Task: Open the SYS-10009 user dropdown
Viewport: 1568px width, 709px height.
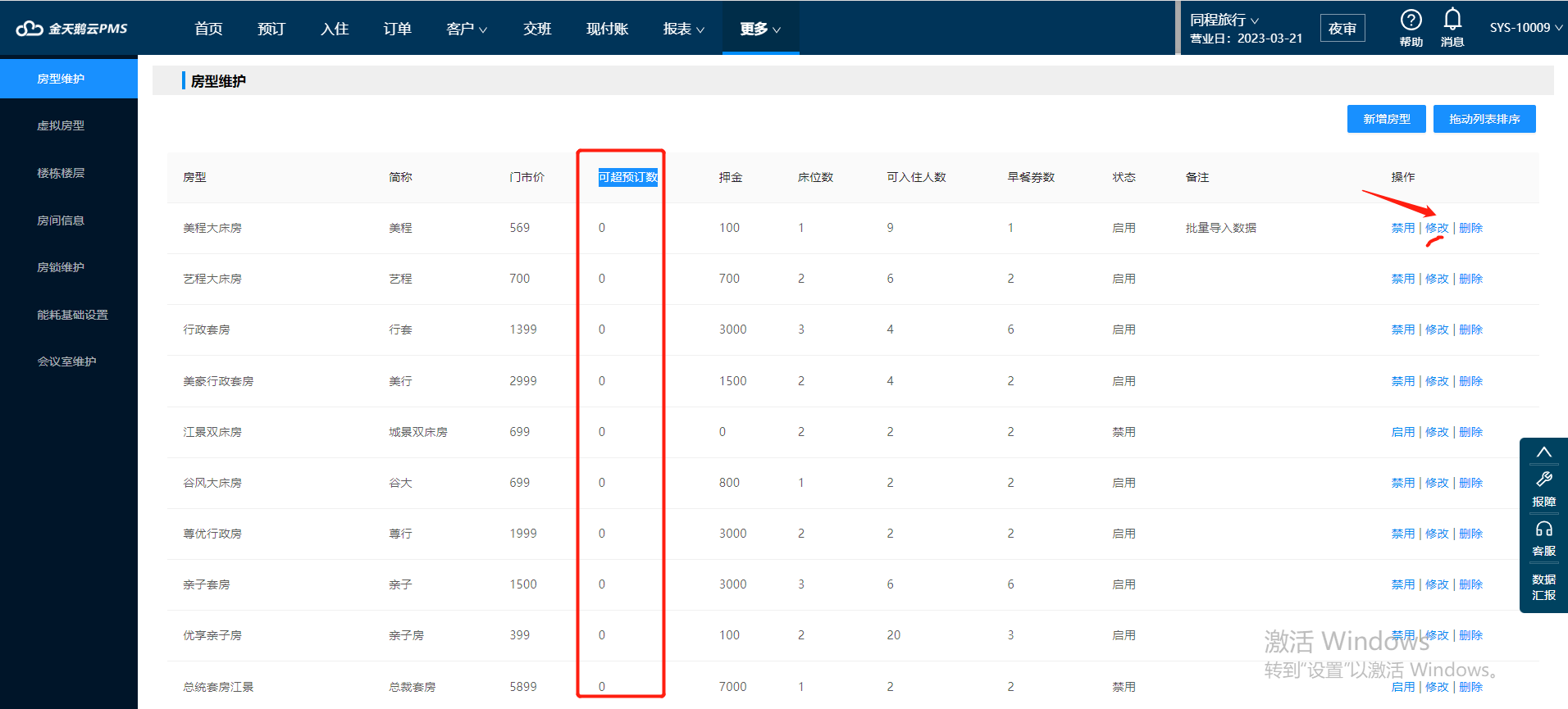Action: pyautogui.click(x=1526, y=28)
